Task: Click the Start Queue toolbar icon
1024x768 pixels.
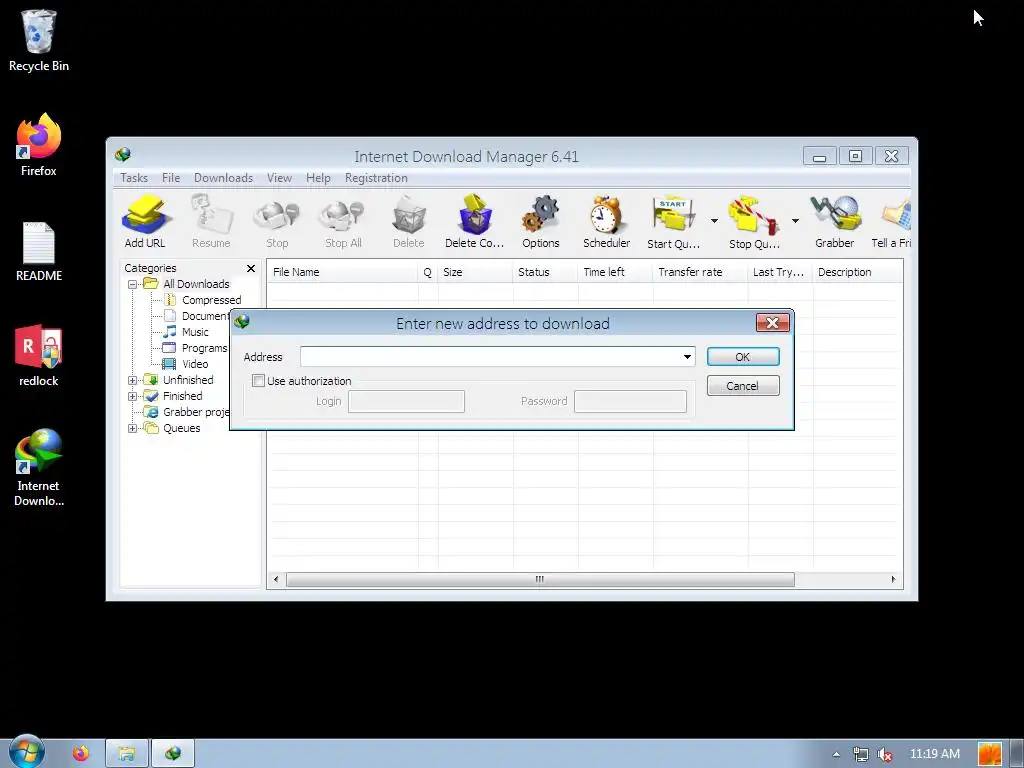Action: 673,221
